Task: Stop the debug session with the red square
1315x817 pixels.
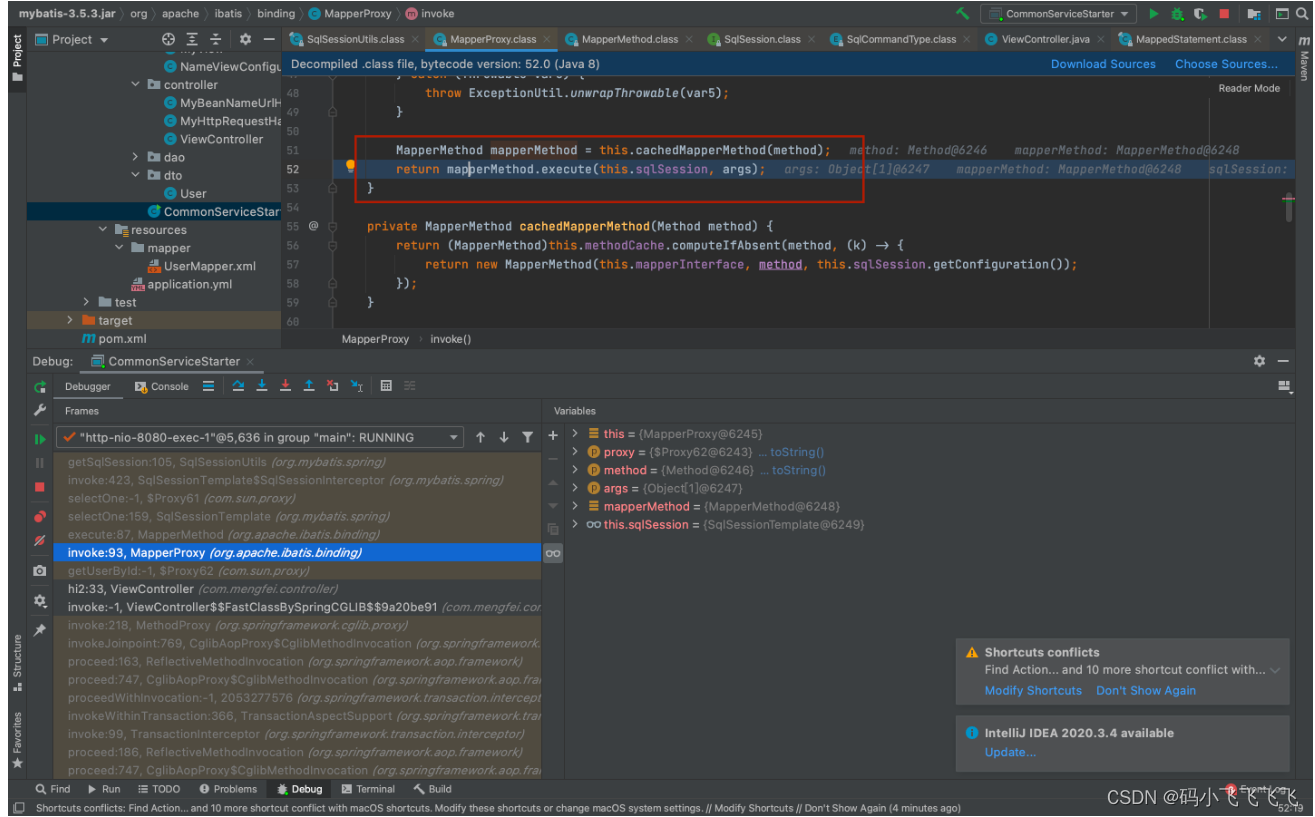Action: [40, 487]
